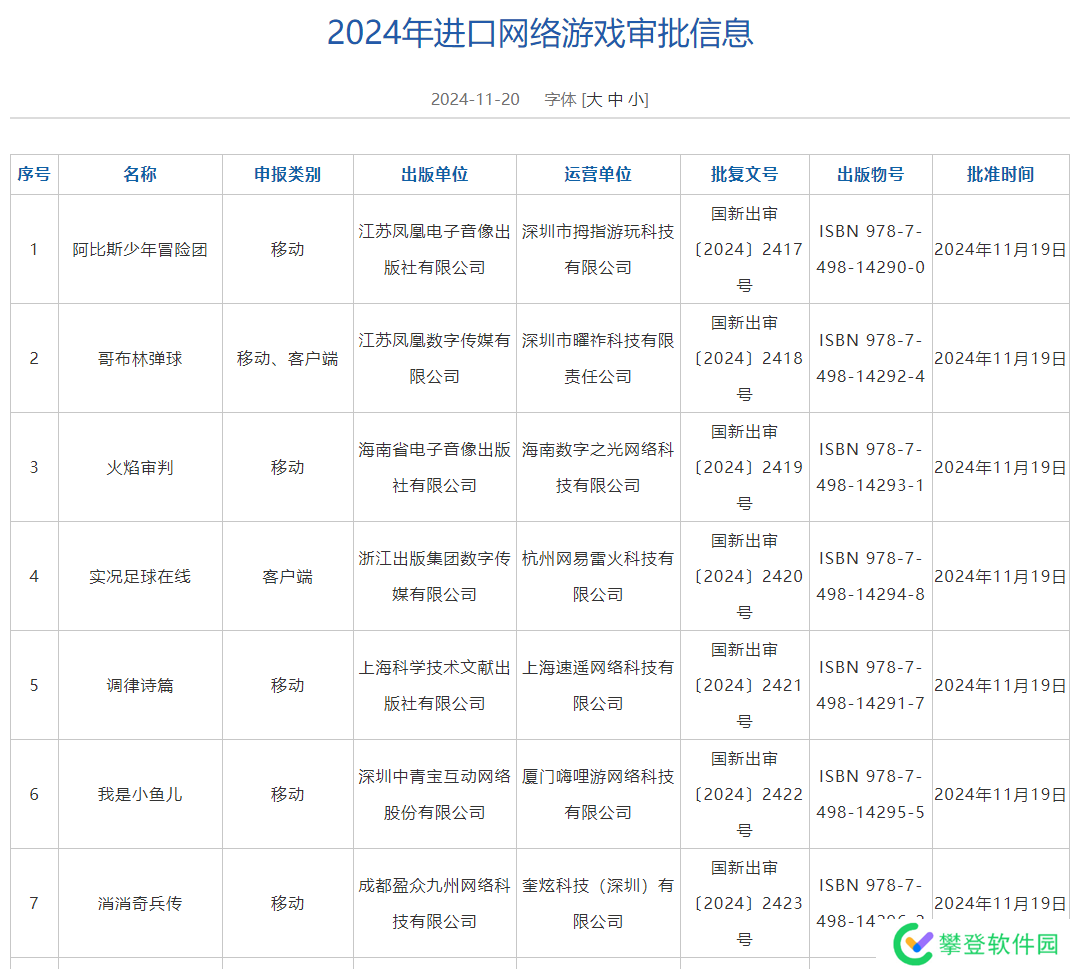Click the ISBN 978-7-498-14291-7 cell
Screen dimensions: 1076x969
870,685
